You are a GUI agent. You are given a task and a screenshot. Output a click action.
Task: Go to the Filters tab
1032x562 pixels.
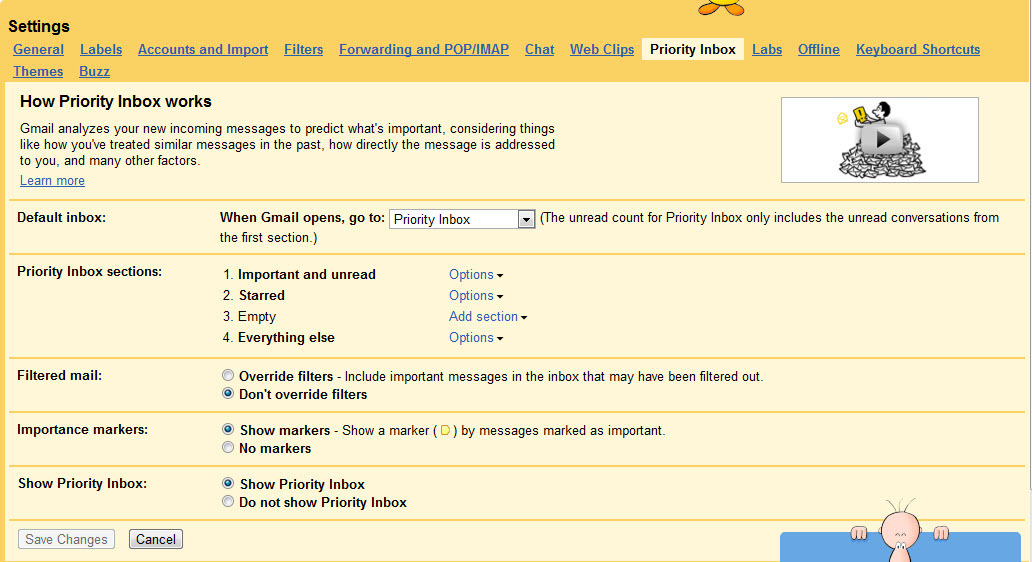coord(303,49)
